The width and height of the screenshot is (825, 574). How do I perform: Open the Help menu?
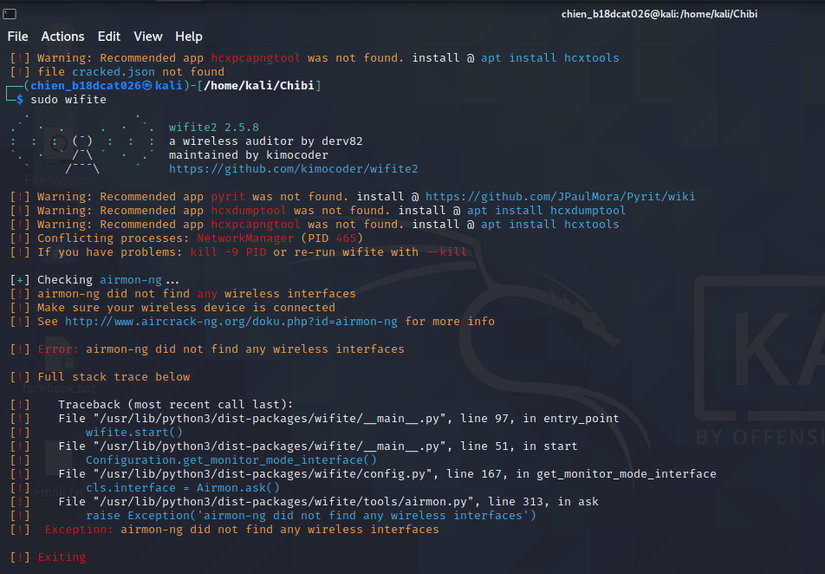(189, 36)
